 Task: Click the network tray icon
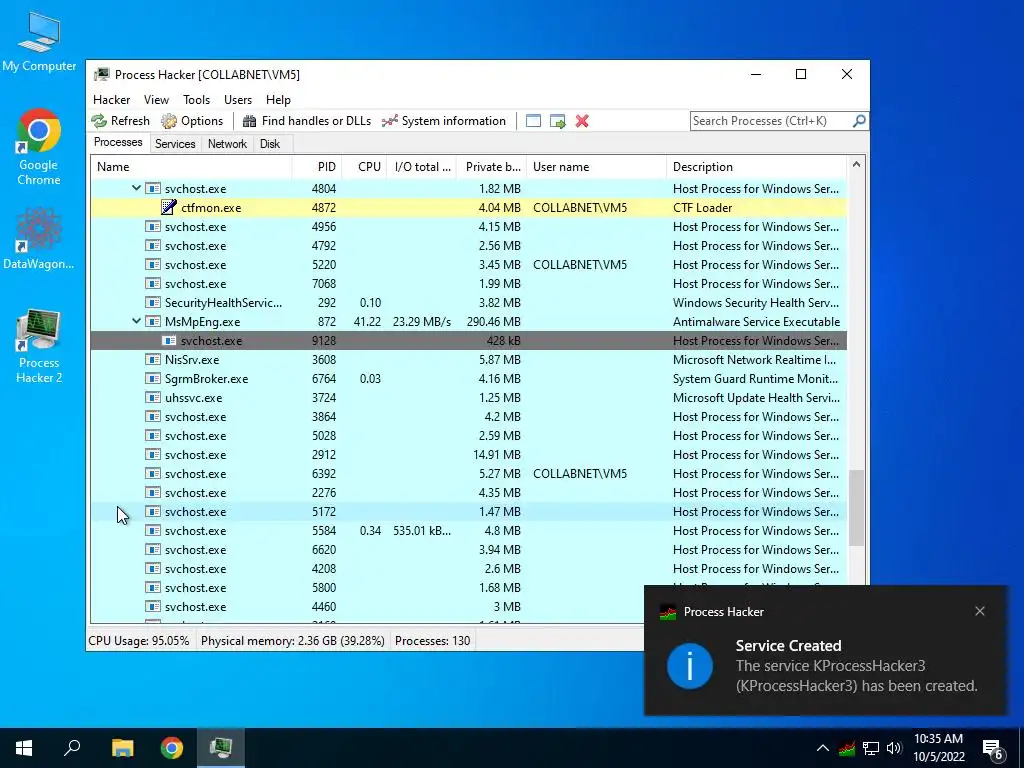click(x=871, y=748)
